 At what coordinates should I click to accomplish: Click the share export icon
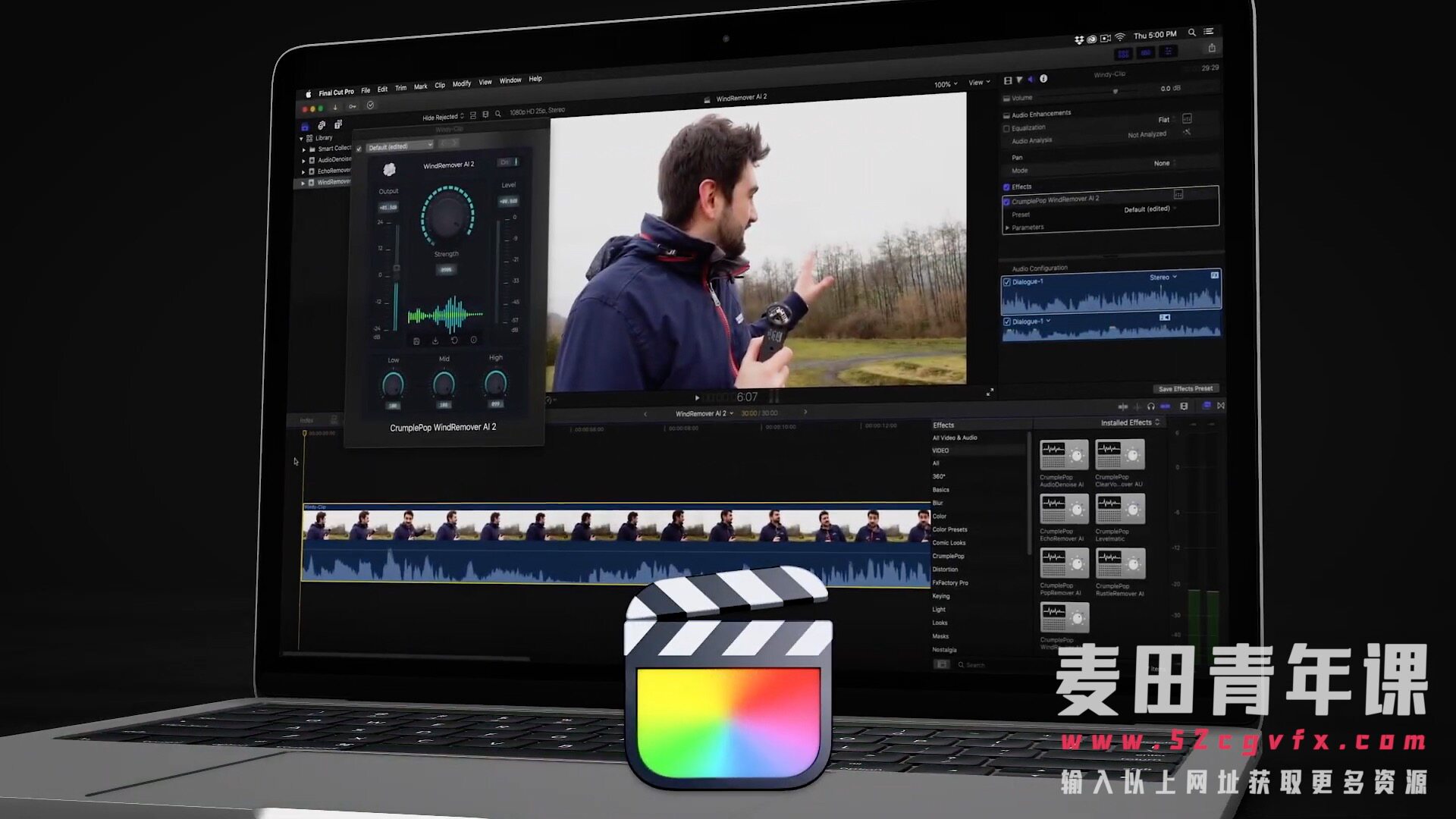[1212, 49]
